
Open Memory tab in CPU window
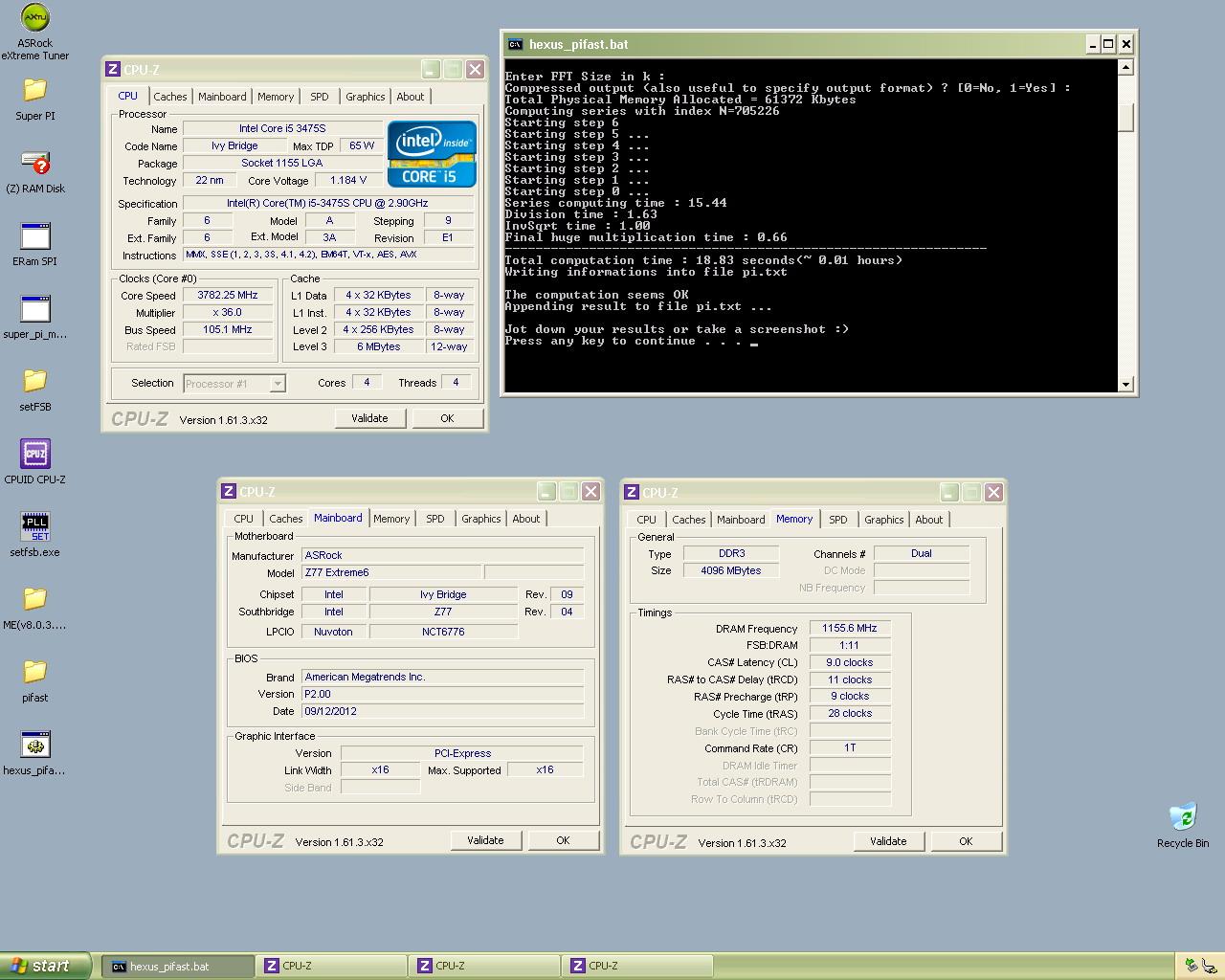276,97
